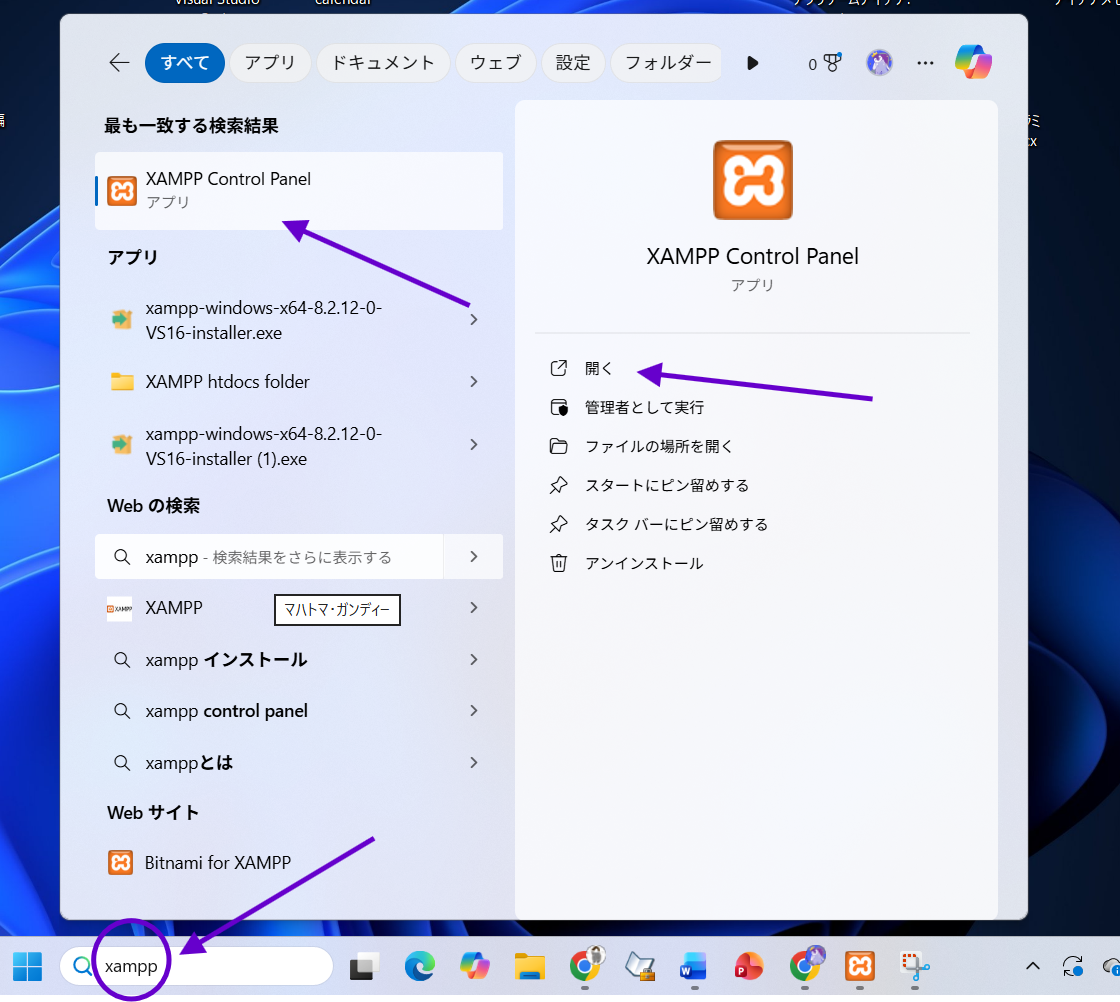Switch to the アプリ filter tab
1120x1002 pixels.
coord(270,63)
